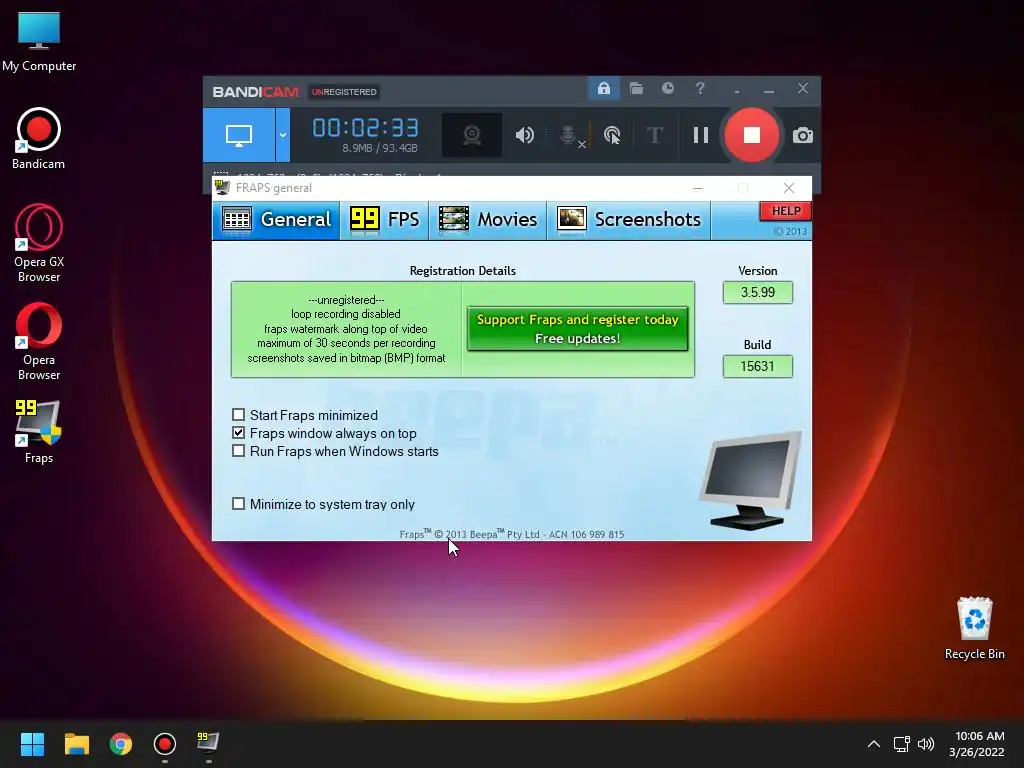Viewport: 1024px width, 768px height.
Task: Open Bandicam help question mark
Action: pos(700,88)
